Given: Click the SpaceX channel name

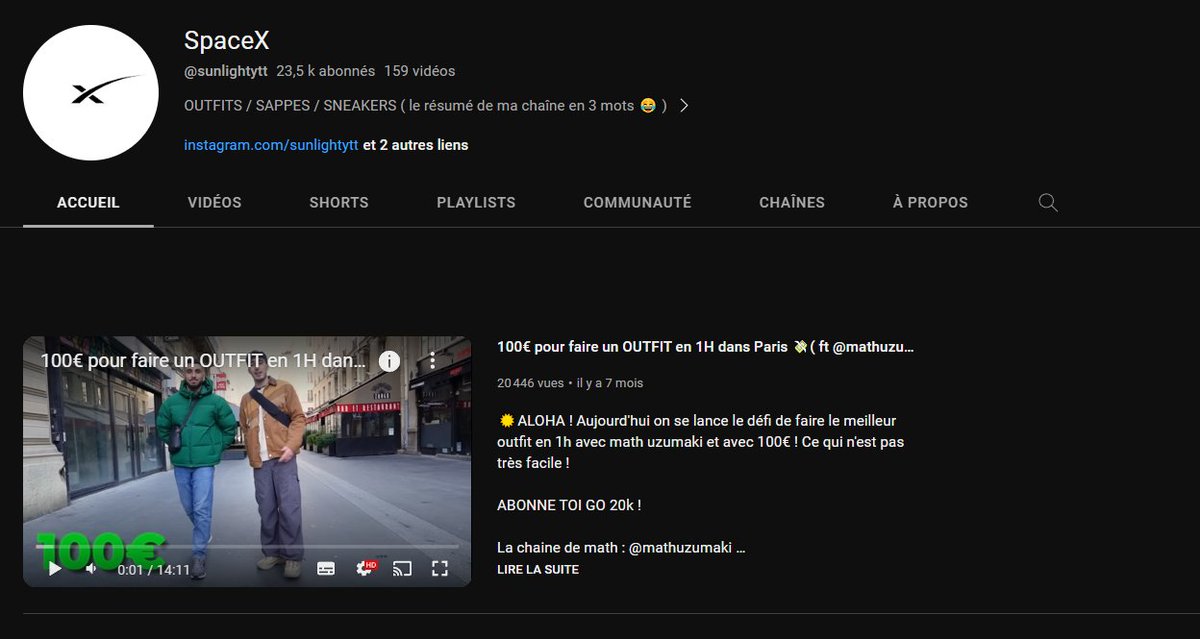Looking at the screenshot, I should [x=227, y=40].
